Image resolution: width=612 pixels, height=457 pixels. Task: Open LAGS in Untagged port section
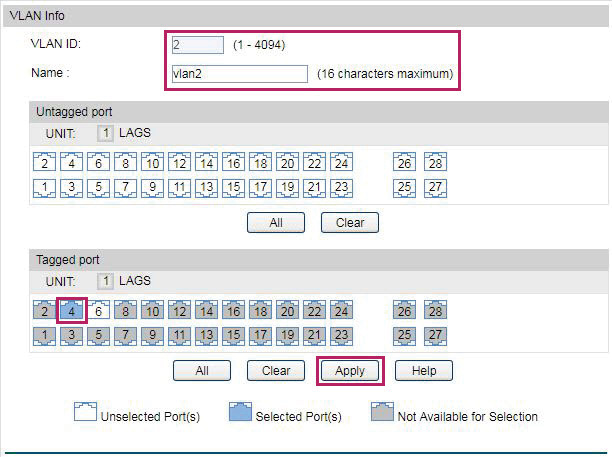[x=135, y=133]
